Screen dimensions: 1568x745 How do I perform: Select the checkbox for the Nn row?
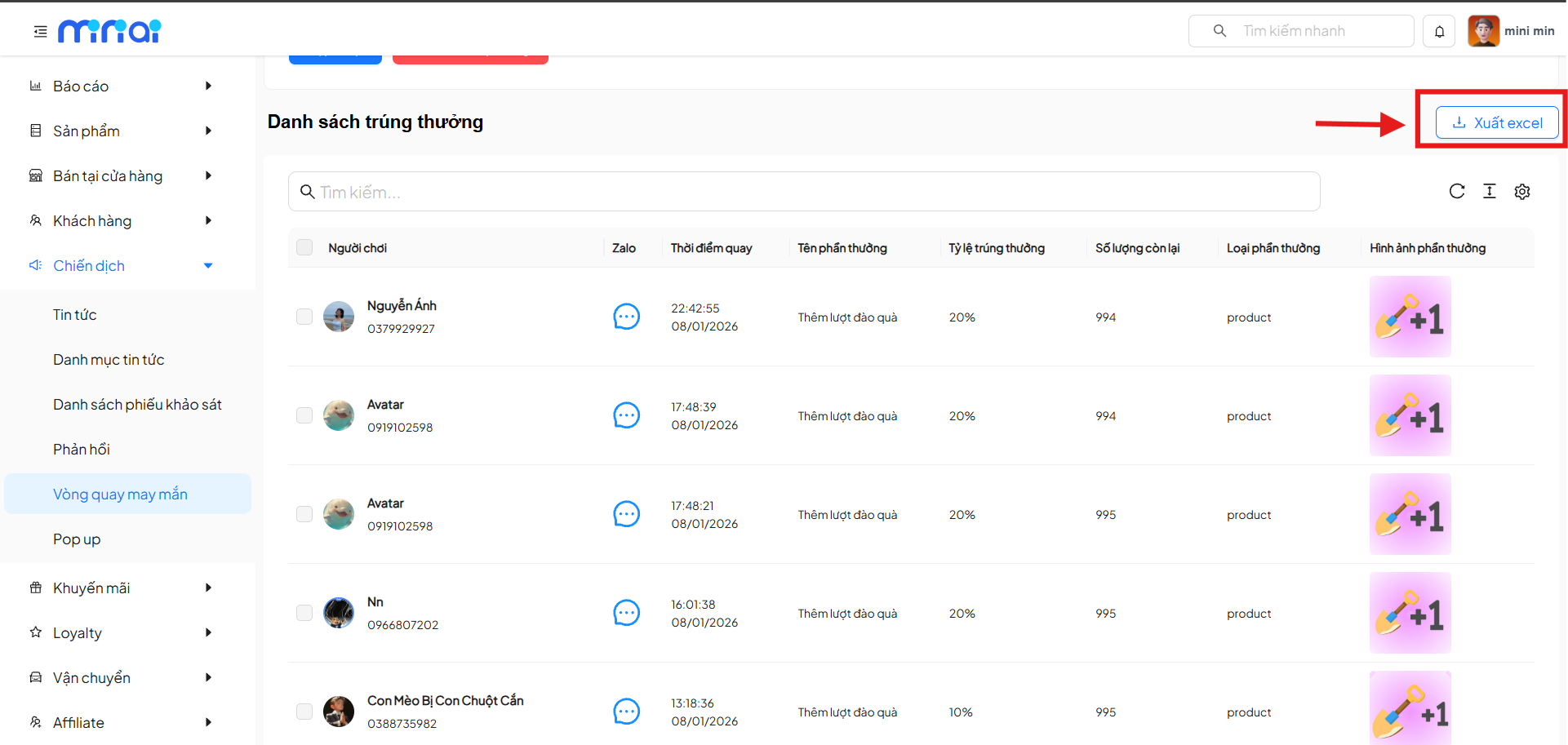coord(304,613)
